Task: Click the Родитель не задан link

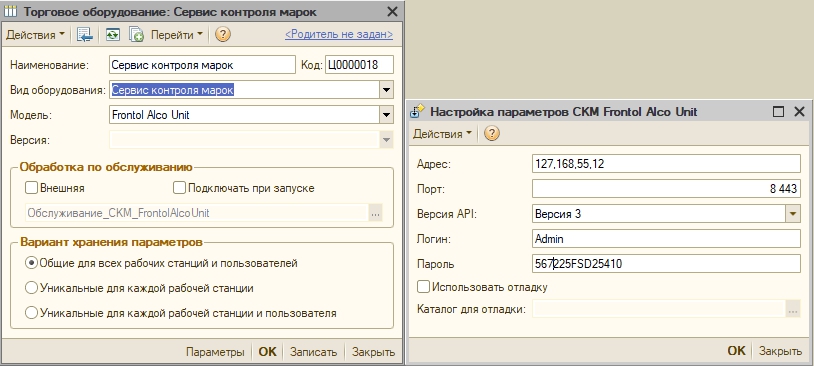Action: (339, 35)
